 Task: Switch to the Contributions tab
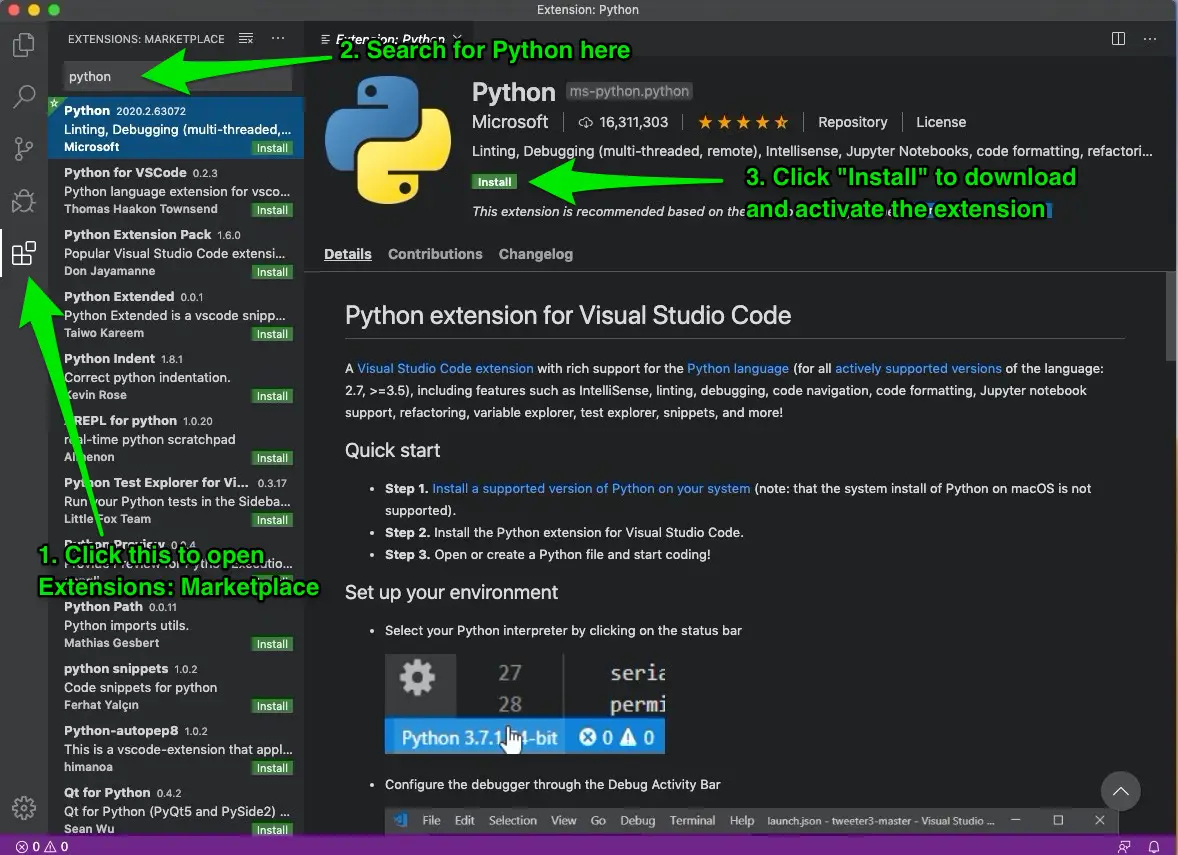point(435,254)
